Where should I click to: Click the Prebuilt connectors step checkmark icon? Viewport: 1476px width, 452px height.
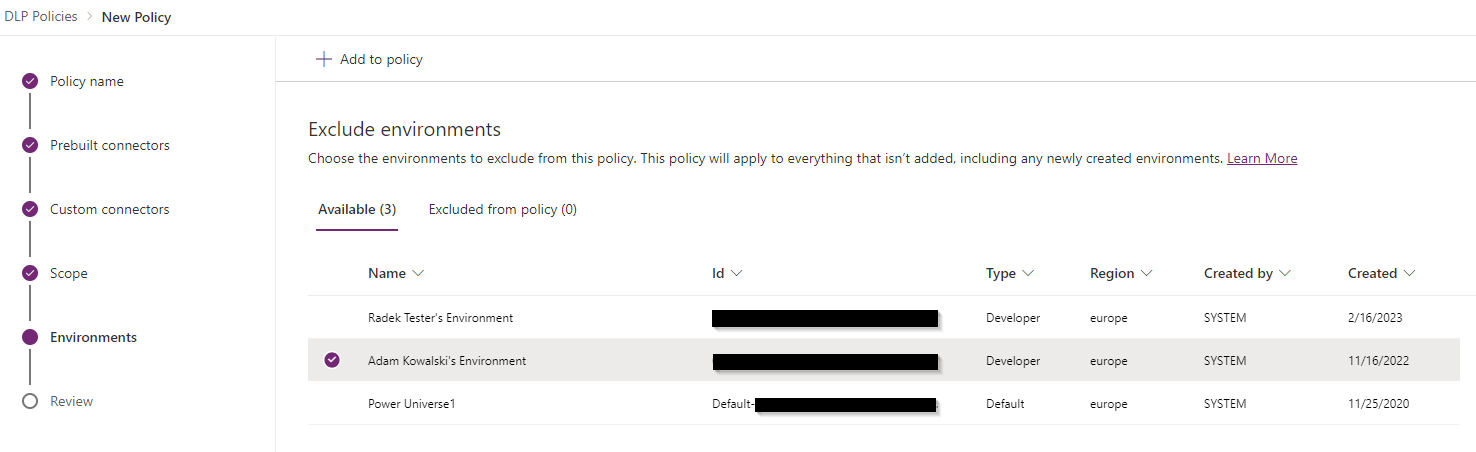click(30, 145)
